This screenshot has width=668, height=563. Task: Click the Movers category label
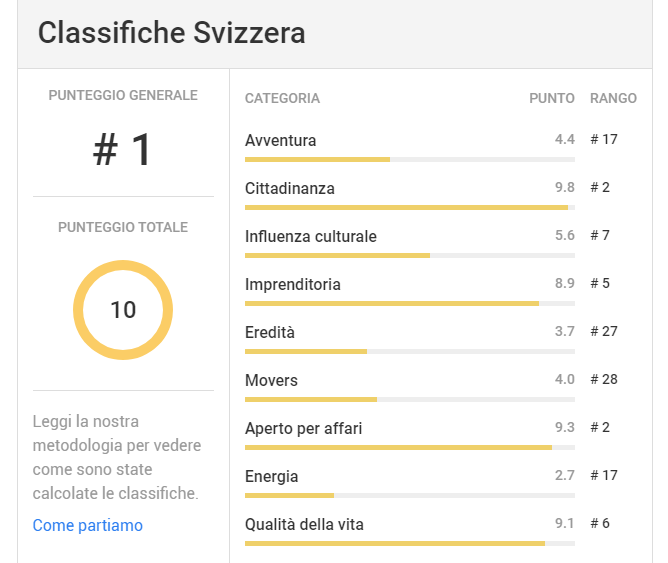tap(271, 380)
